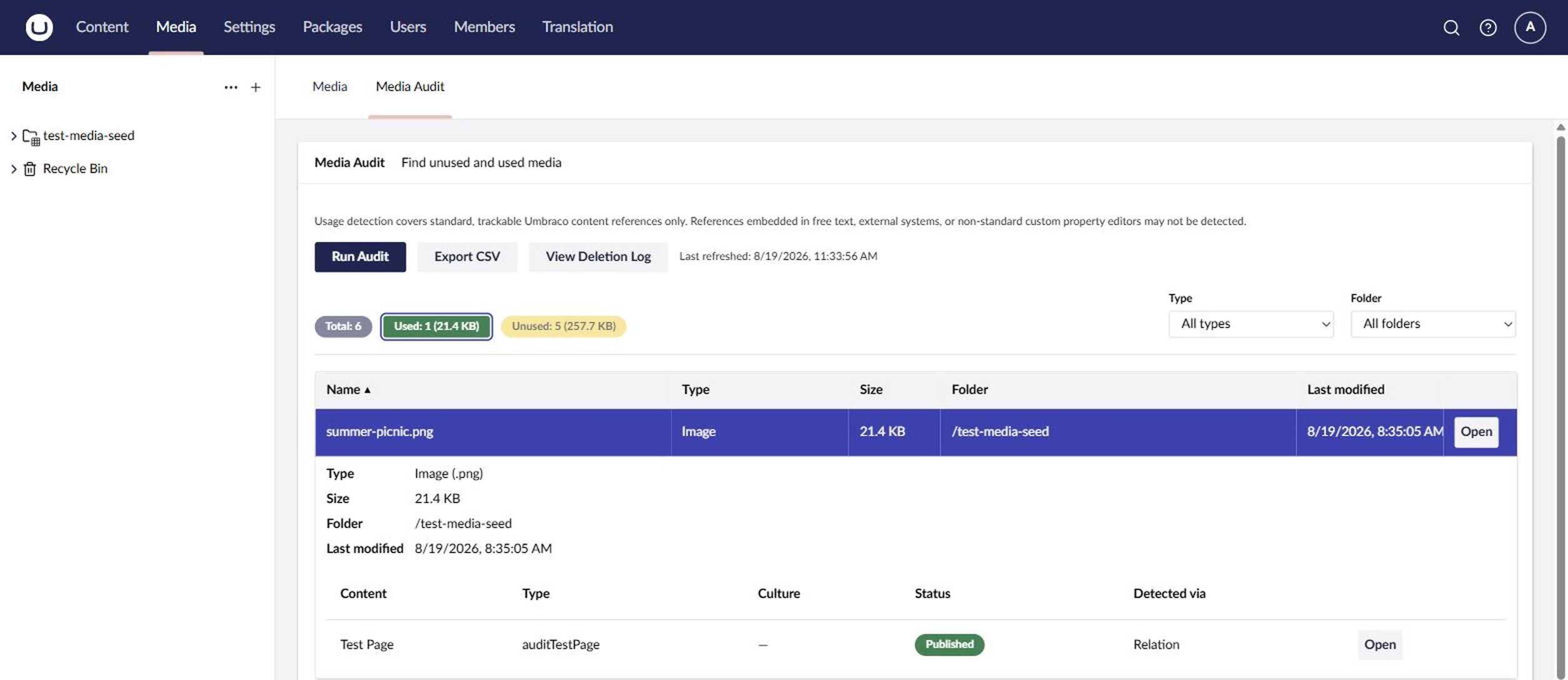The image size is (1568, 680).
Task: Go to the Packages section
Action: click(x=332, y=27)
